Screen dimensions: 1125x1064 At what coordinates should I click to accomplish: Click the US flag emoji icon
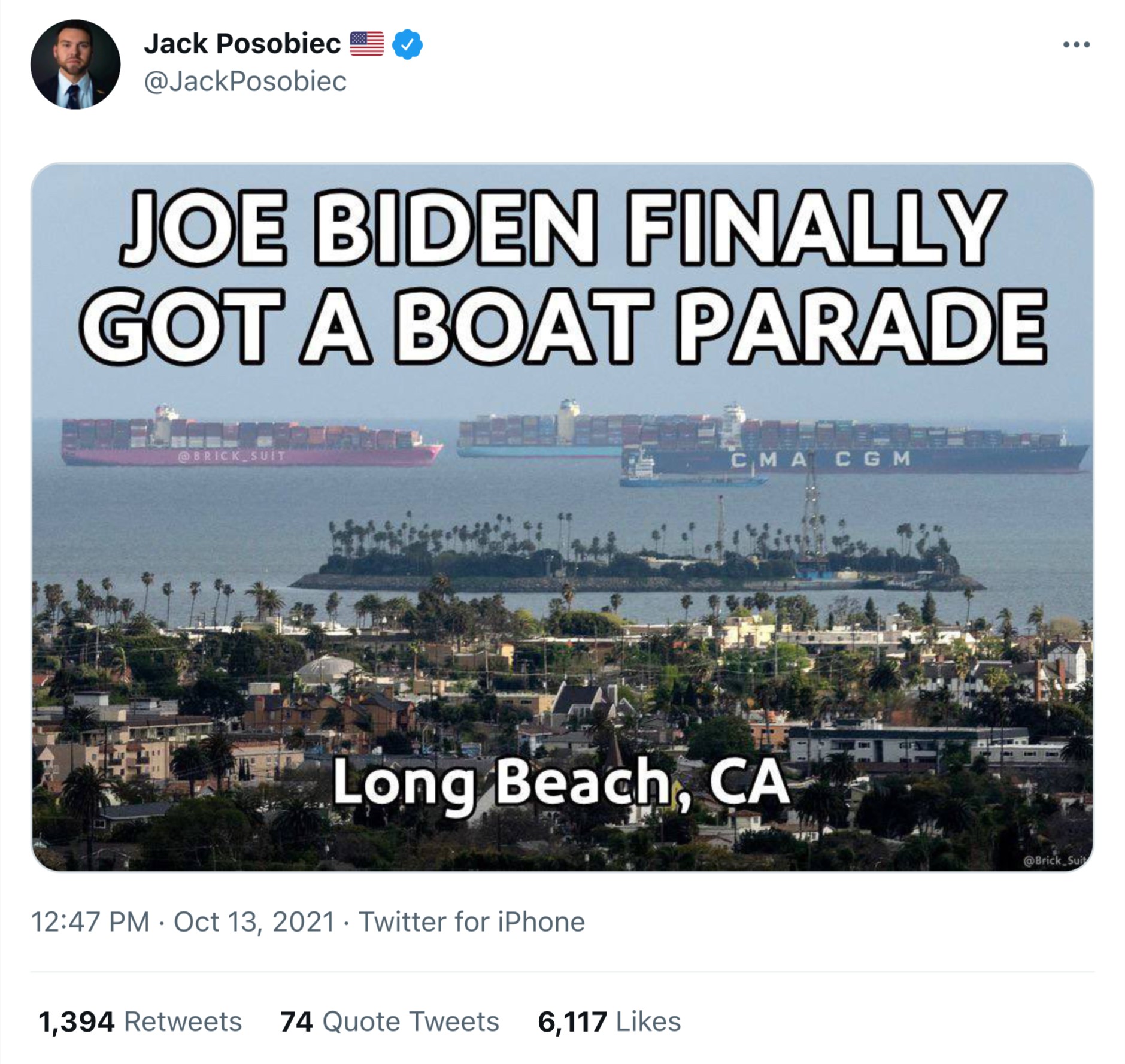point(366,44)
